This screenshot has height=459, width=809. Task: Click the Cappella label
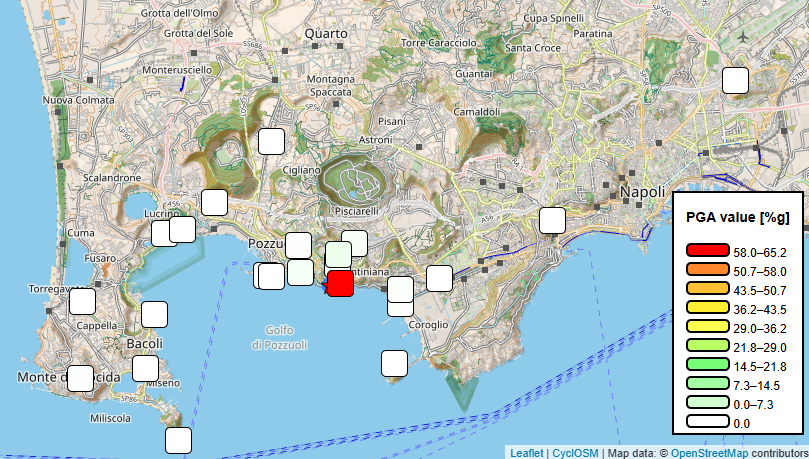coord(96,325)
